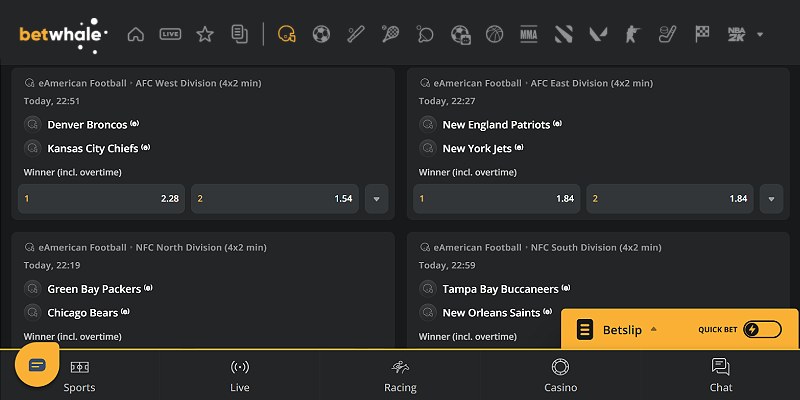Select the NBA 2K icon
This screenshot has width=800, height=400.
click(x=736, y=35)
